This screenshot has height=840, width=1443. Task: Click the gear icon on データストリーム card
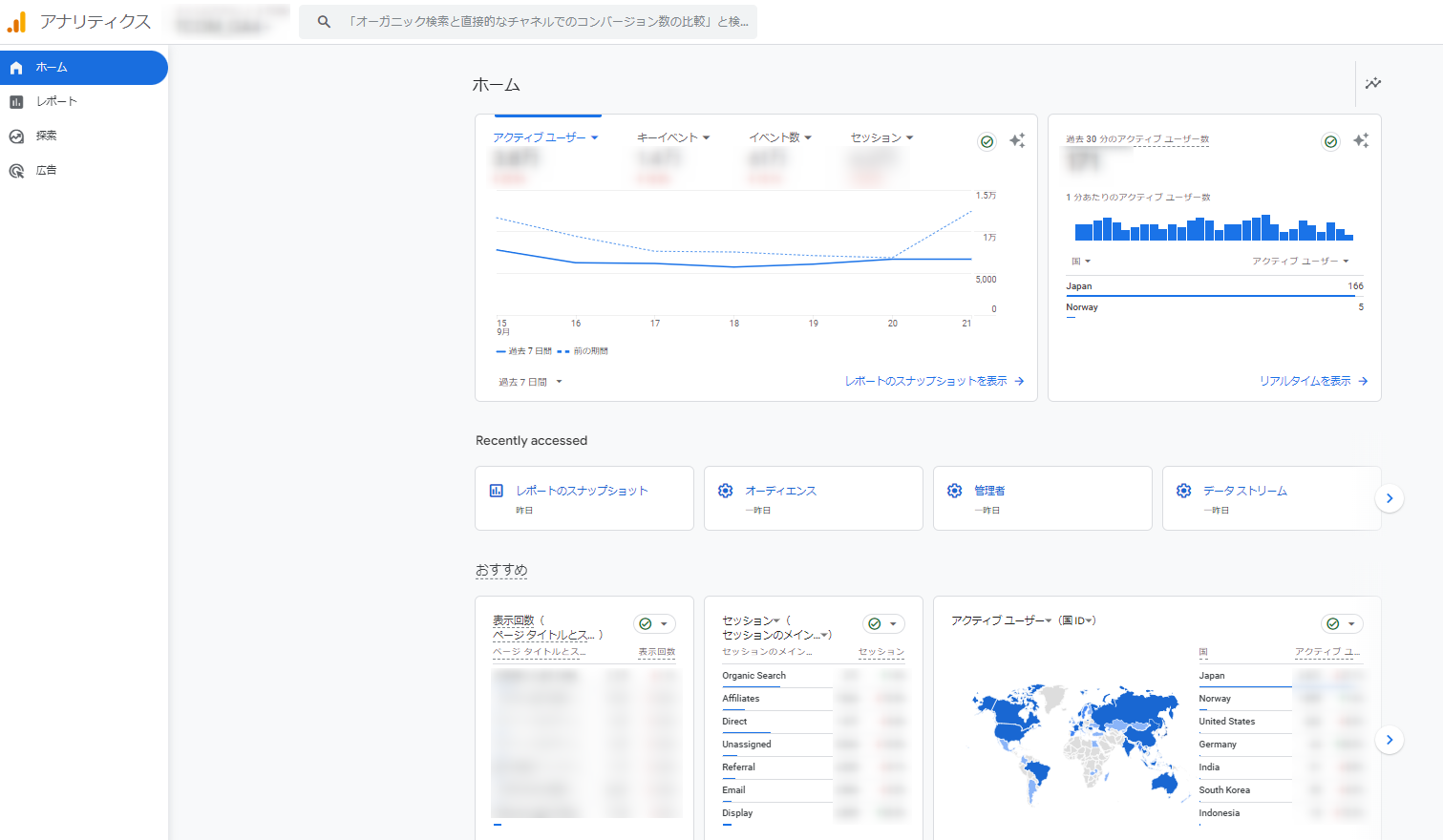click(x=1184, y=491)
